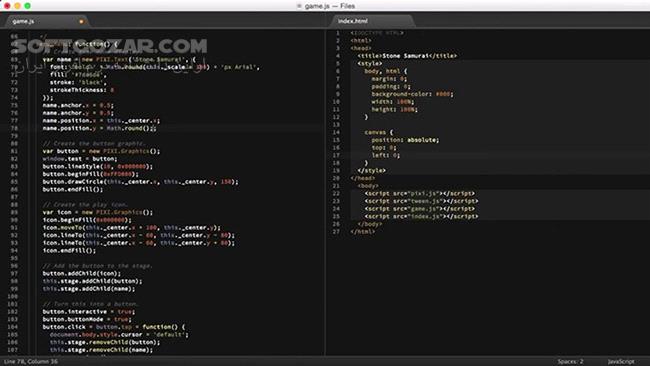Click the 'button.drawCircle(' line
Image resolution: width=650 pixels, height=366 pixels.
(141, 182)
